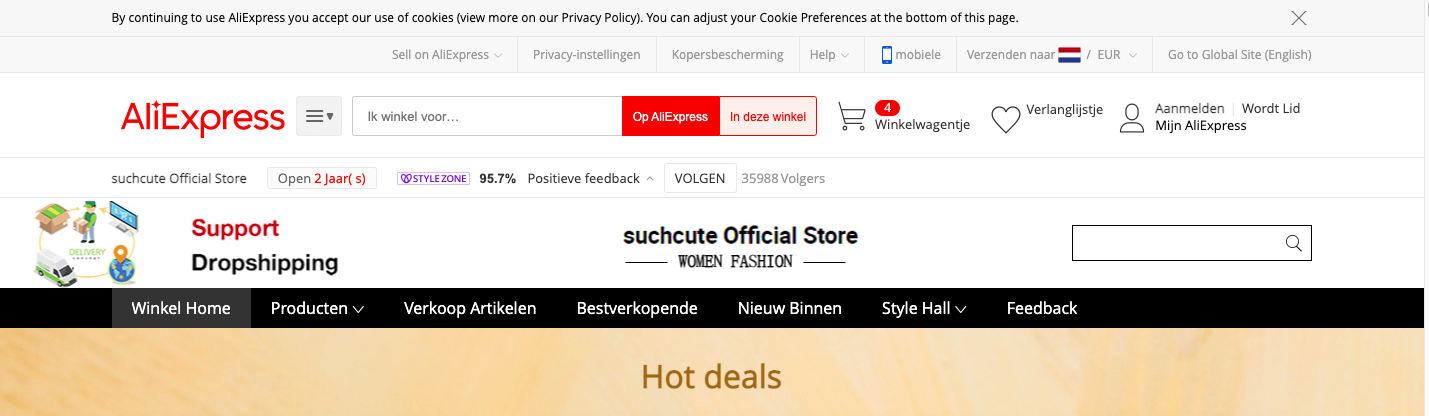Viewport: 1429px width, 416px height.
Task: Click the magnifier icon in store search
Action: point(1293,243)
